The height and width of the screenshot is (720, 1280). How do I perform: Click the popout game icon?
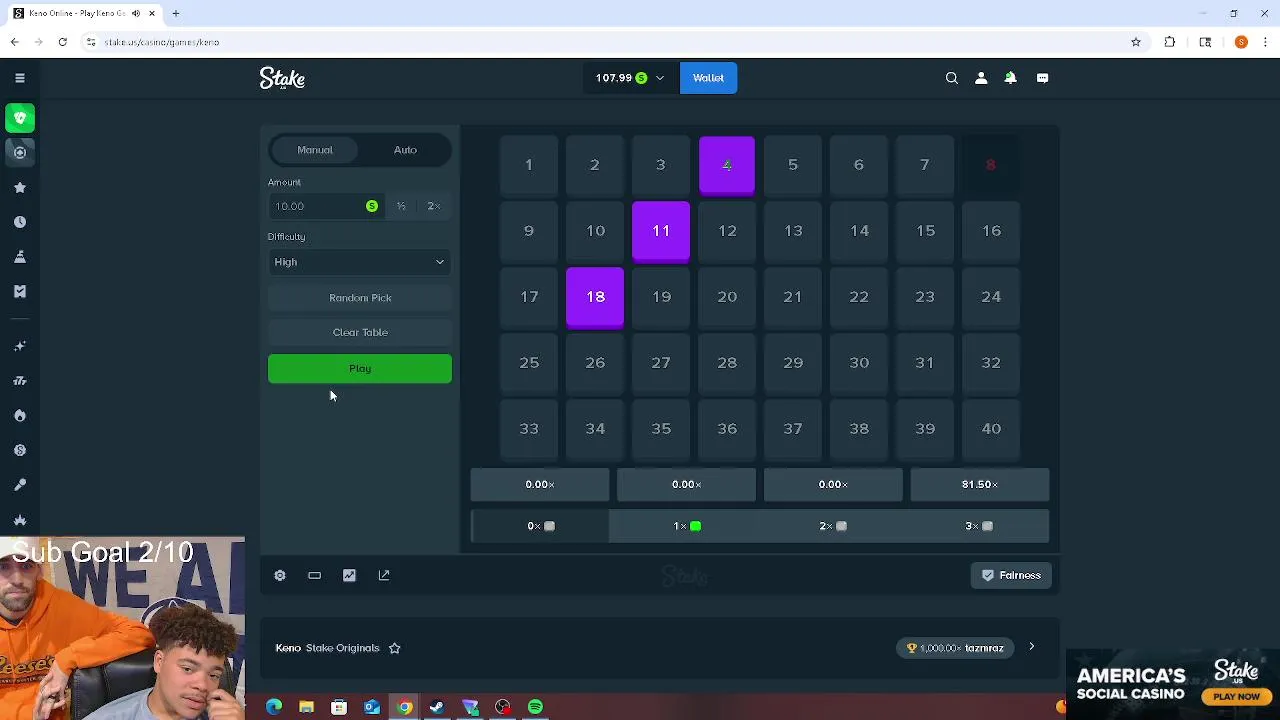[x=384, y=575]
